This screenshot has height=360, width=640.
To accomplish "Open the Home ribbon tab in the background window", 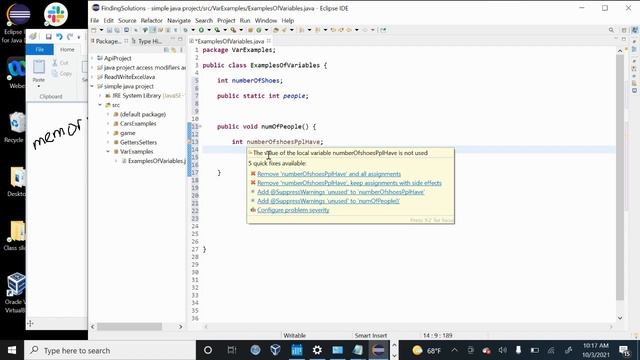I will [x=67, y=49].
